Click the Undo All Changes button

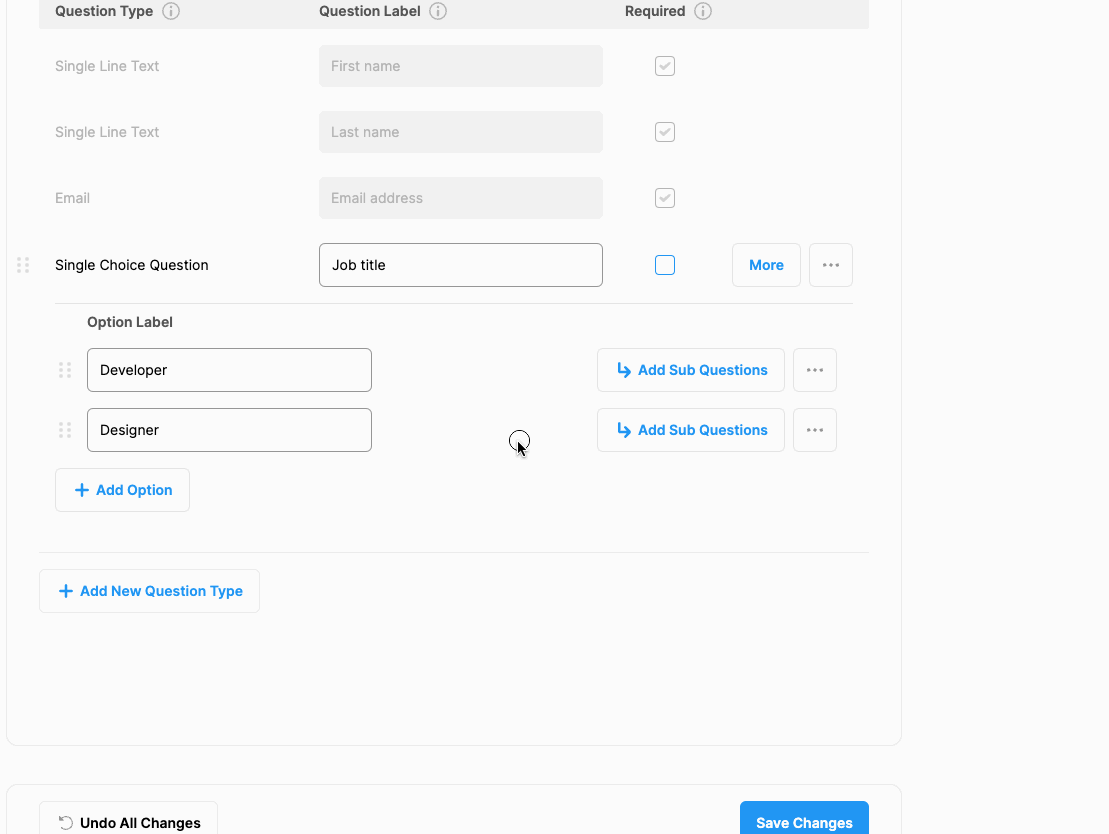tap(128, 822)
